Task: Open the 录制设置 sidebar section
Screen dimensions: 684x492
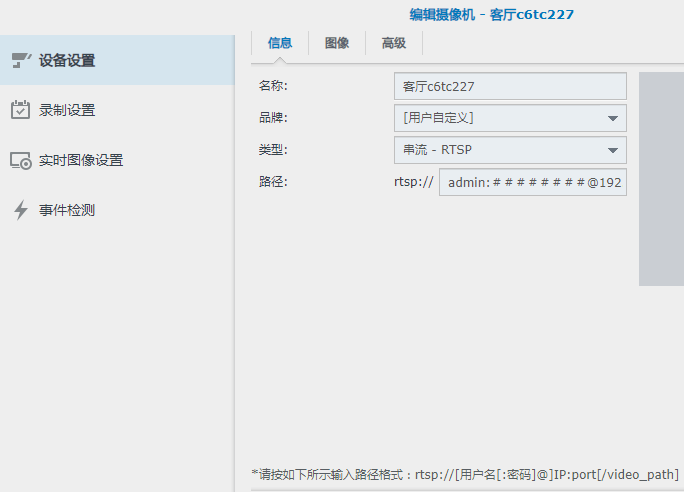Action: [117, 110]
